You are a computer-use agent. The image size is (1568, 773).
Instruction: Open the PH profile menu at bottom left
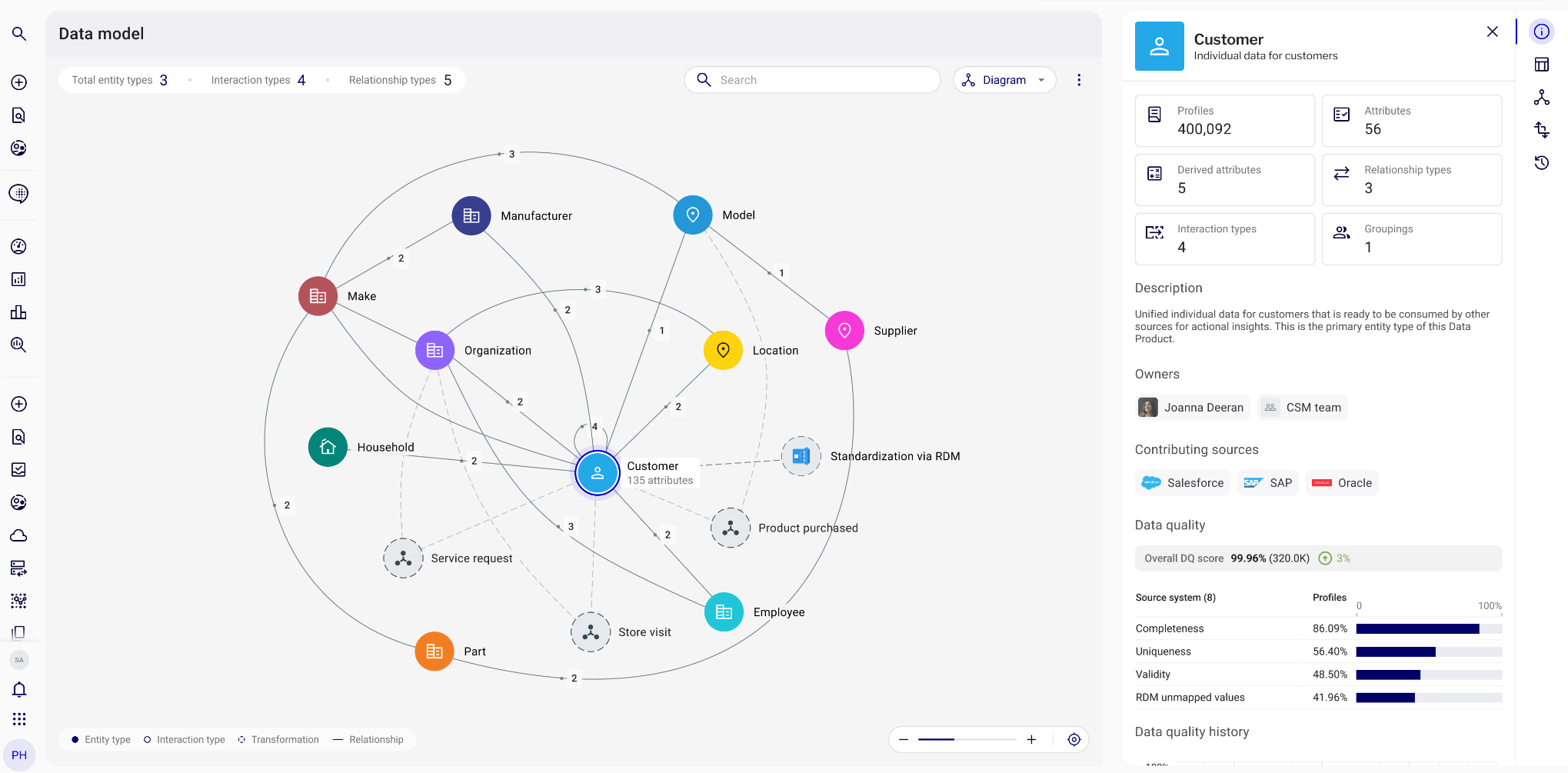(x=19, y=754)
